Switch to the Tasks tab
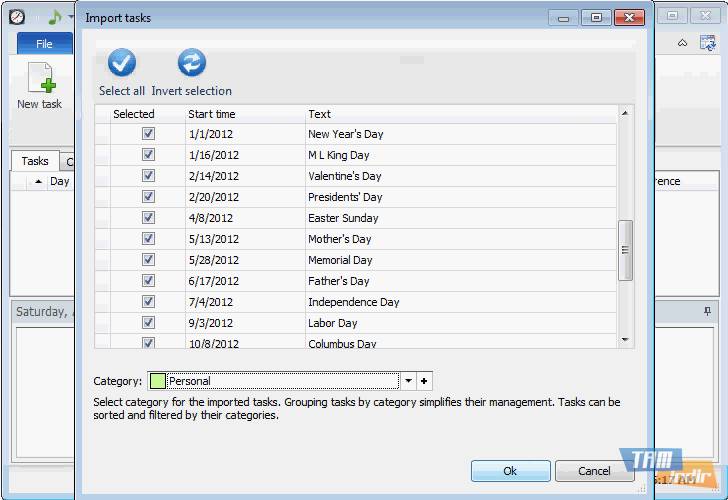The image size is (728, 500). pos(35,161)
